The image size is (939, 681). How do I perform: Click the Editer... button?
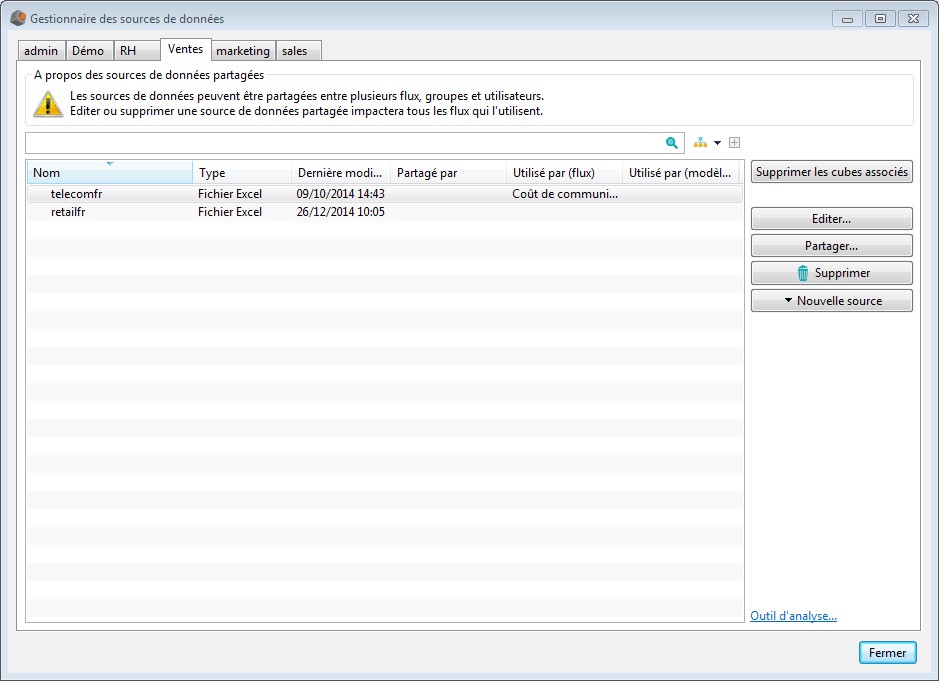click(831, 219)
